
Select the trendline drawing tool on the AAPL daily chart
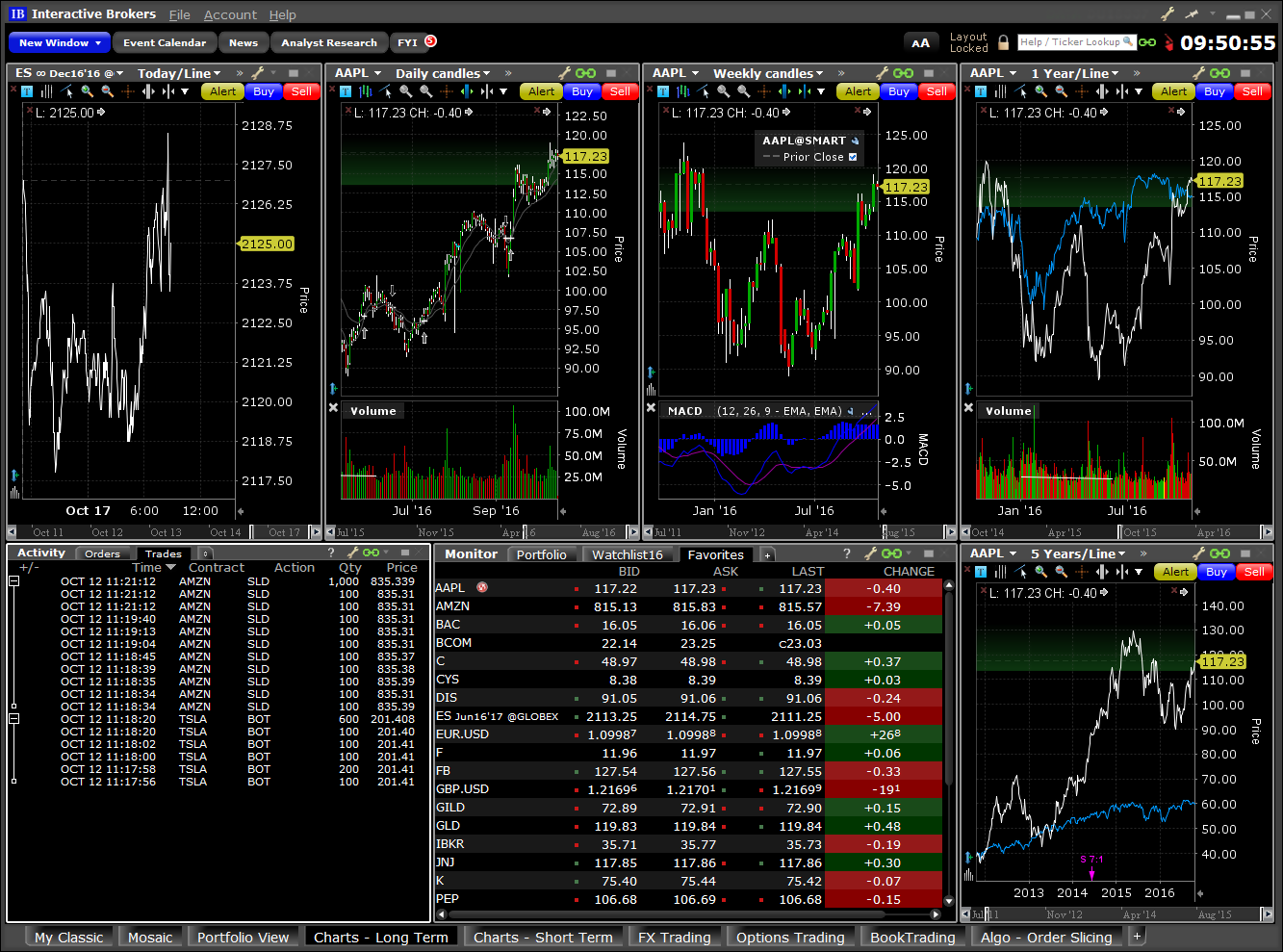[383, 91]
